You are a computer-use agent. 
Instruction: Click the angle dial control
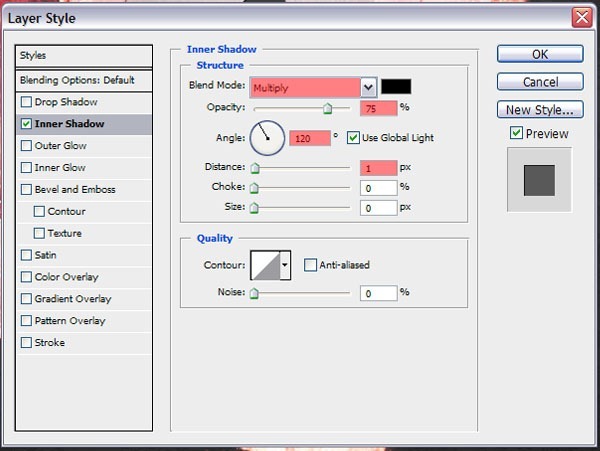(x=267, y=138)
